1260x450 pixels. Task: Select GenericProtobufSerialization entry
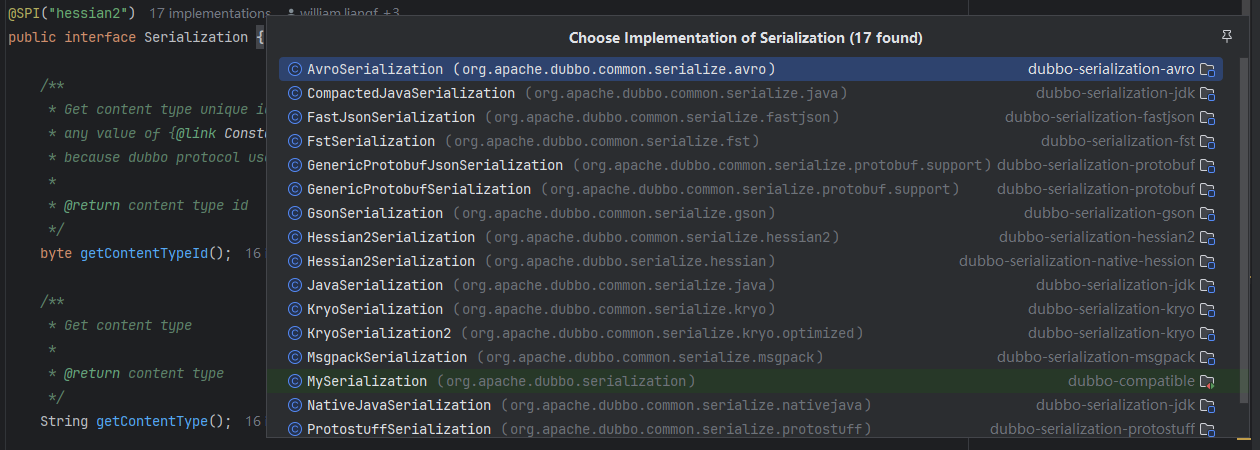tap(419, 190)
